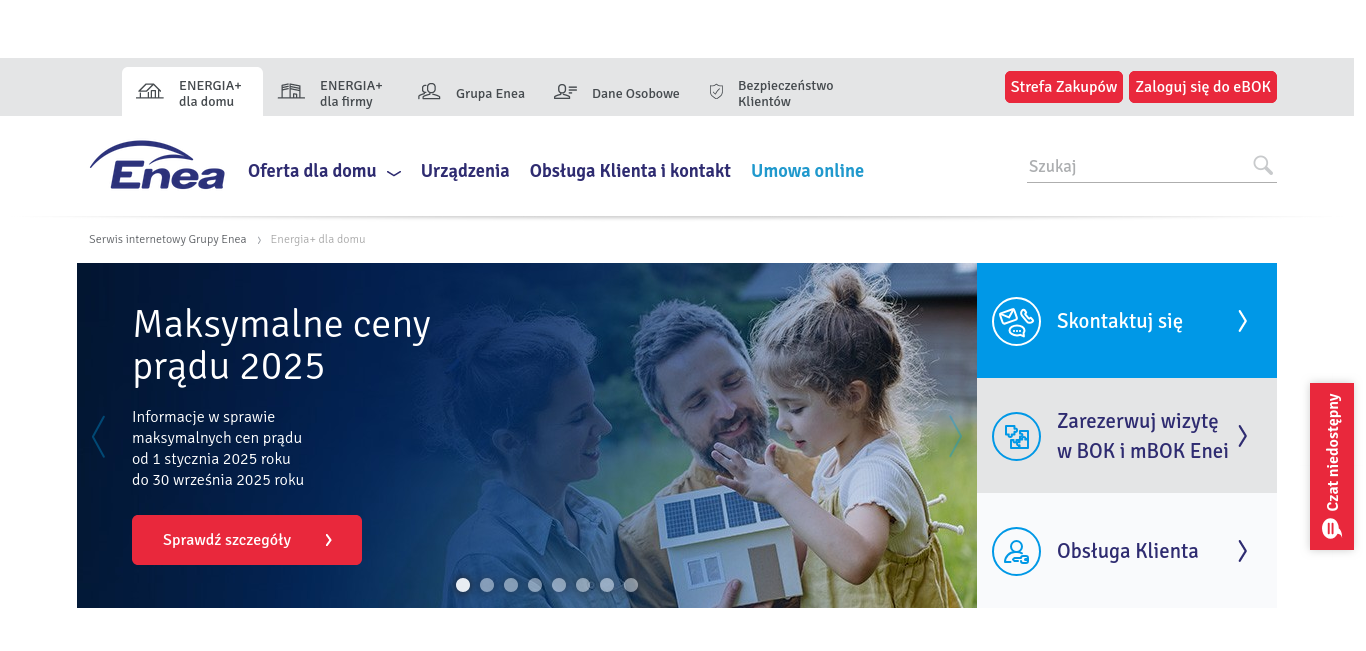
Task: Select the fourth carousel slide dot
Action: 535,585
